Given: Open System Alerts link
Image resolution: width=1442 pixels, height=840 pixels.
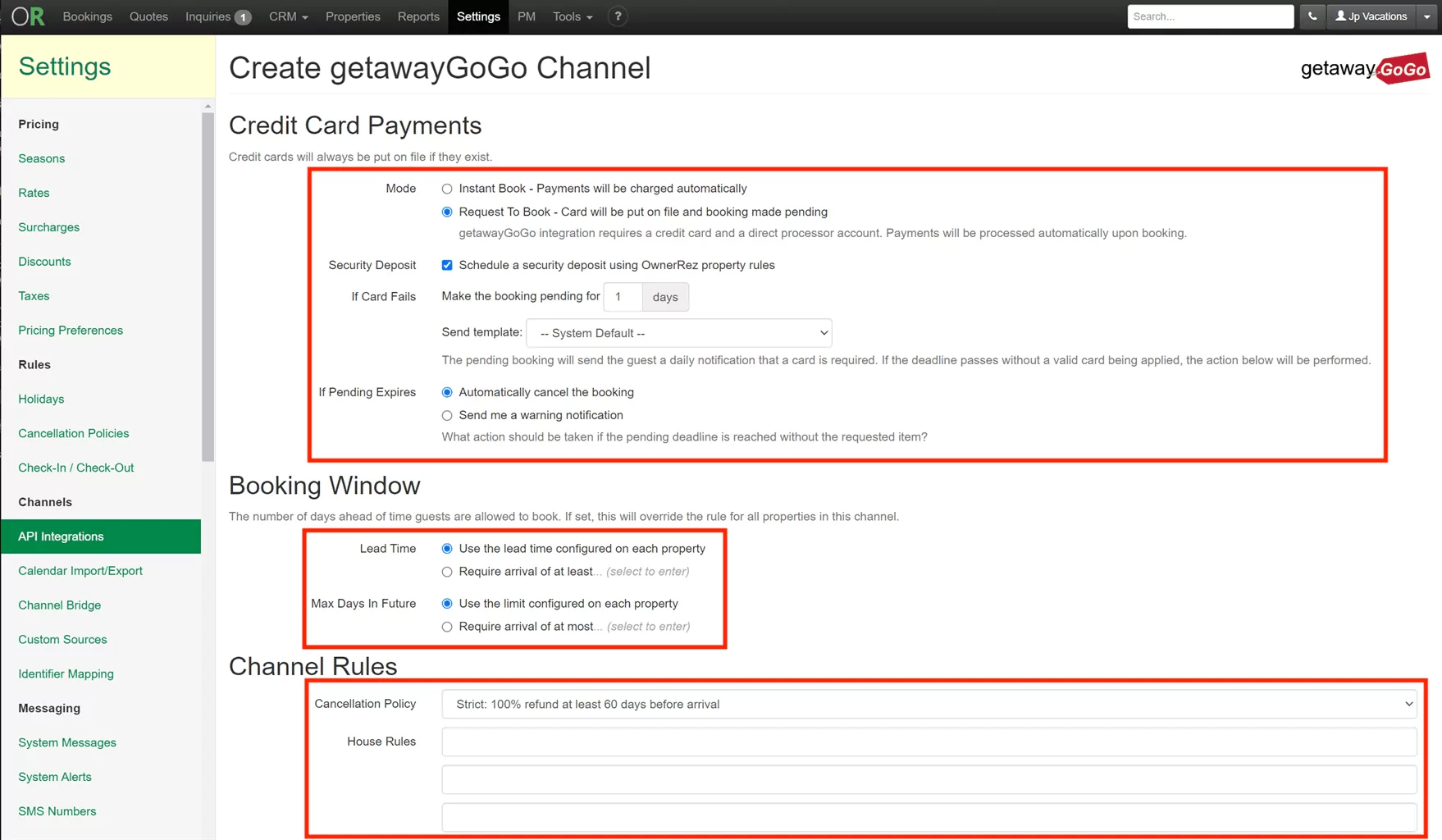Looking at the screenshot, I should click(x=55, y=777).
